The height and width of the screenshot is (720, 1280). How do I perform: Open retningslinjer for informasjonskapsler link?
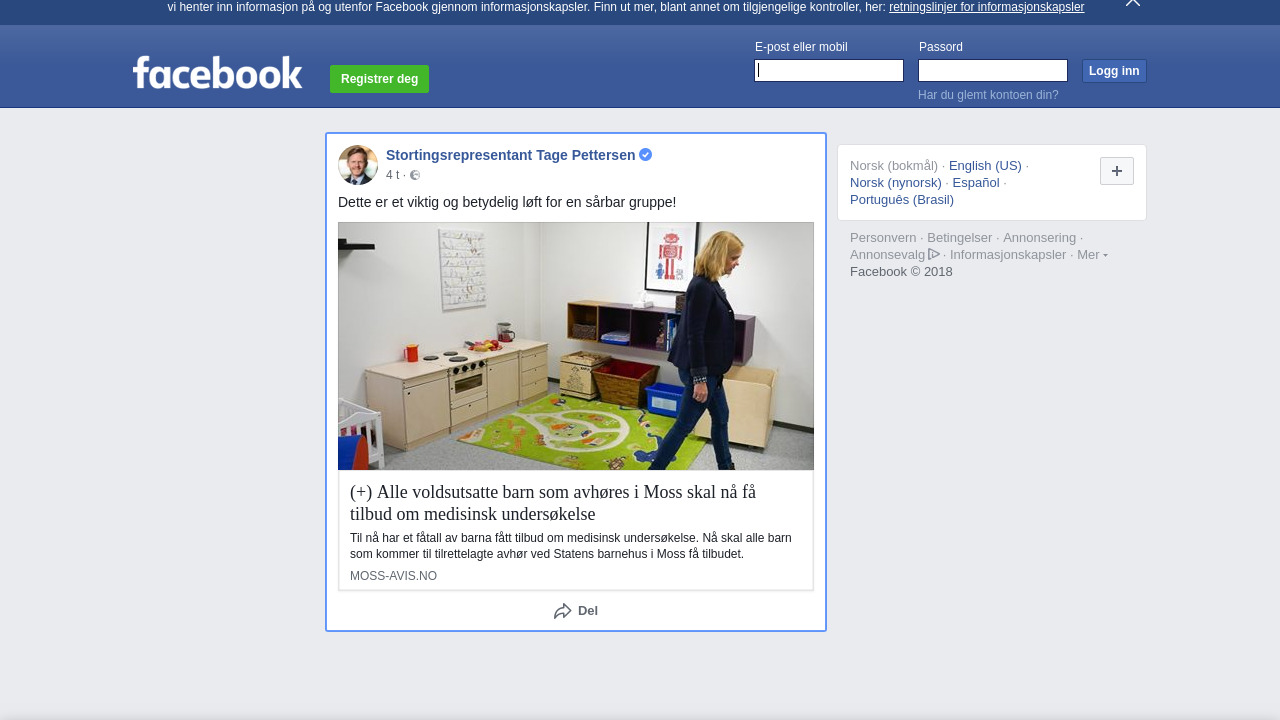pyautogui.click(x=986, y=7)
